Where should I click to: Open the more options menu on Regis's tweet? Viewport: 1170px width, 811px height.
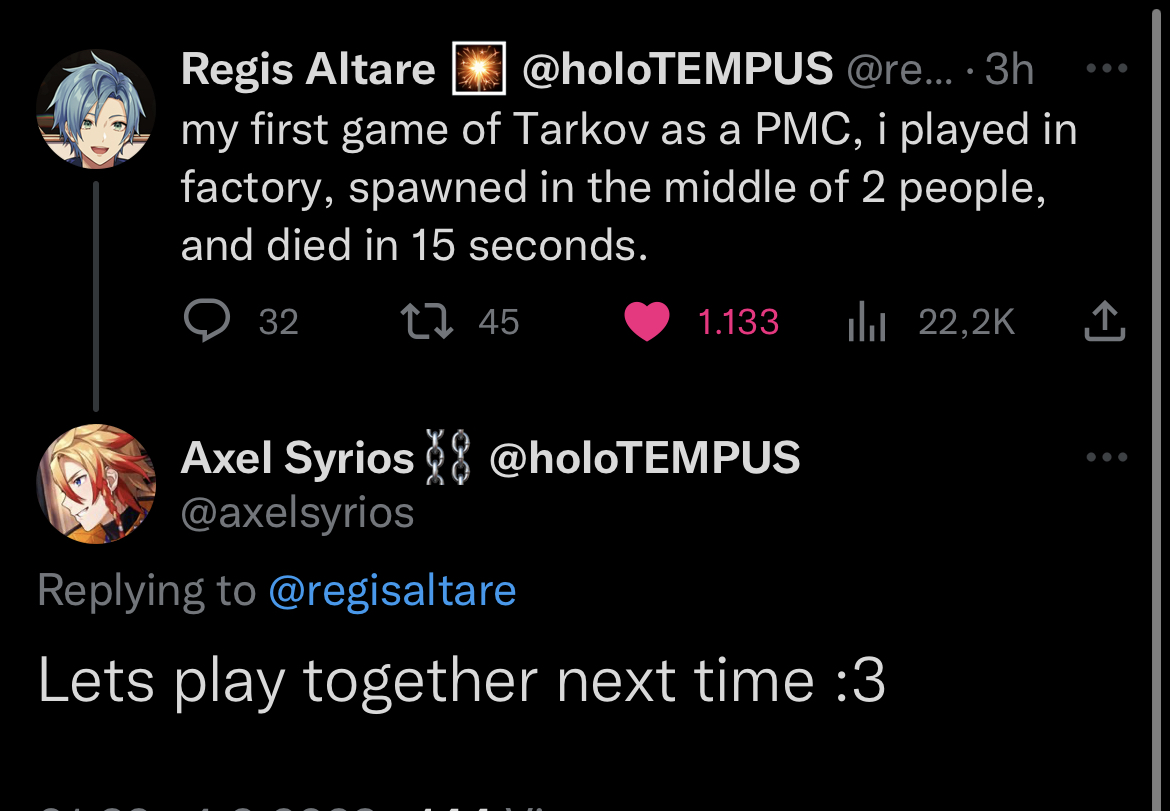pyautogui.click(x=1106, y=69)
